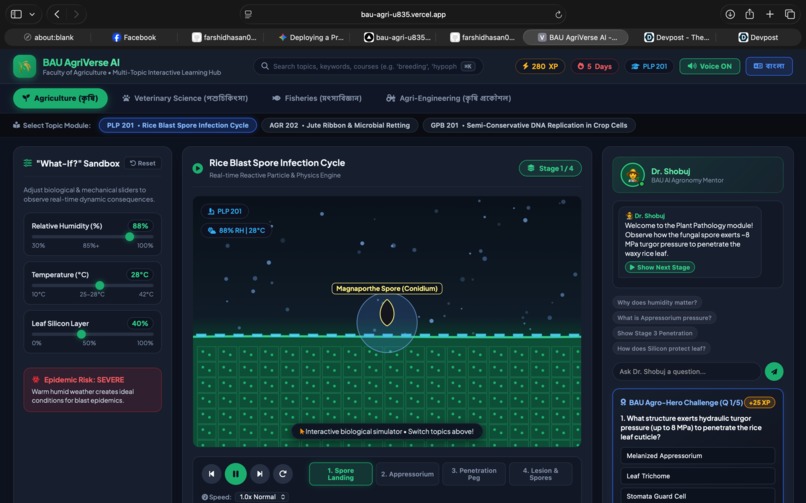Select GPB 201 Semi-Conservative DNA Replication module
Viewport: 806px width, 503px height.
[528, 125]
